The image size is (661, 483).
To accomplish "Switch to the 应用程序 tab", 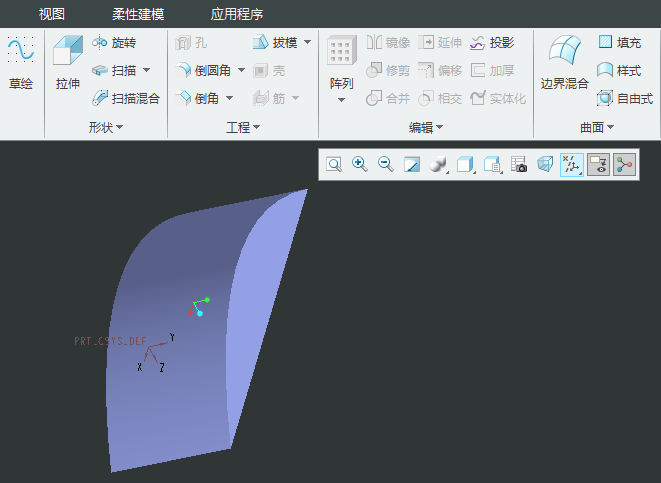I will point(237,14).
